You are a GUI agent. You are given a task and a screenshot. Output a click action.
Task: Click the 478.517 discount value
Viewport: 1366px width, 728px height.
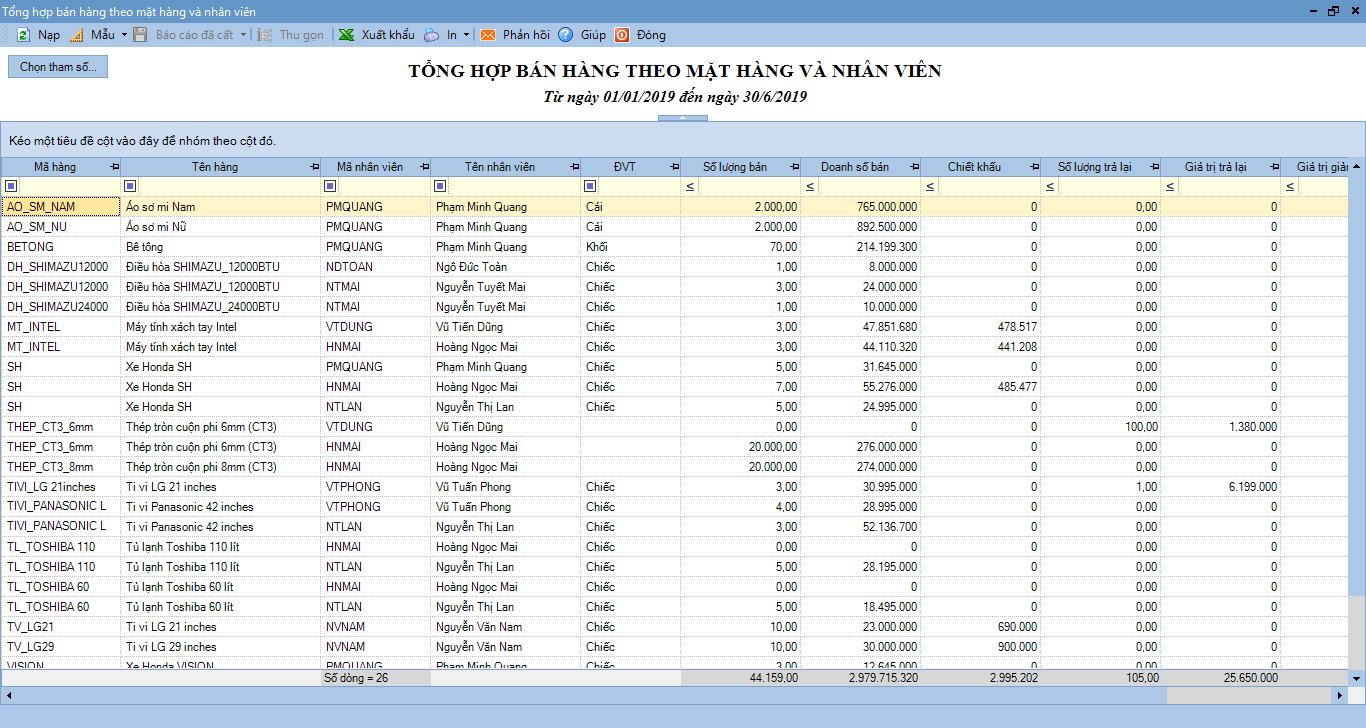click(981, 327)
